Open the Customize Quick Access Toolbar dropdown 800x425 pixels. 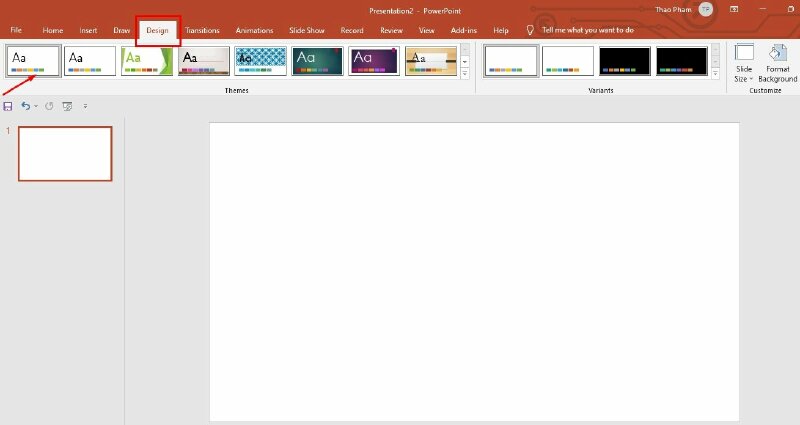click(85, 105)
